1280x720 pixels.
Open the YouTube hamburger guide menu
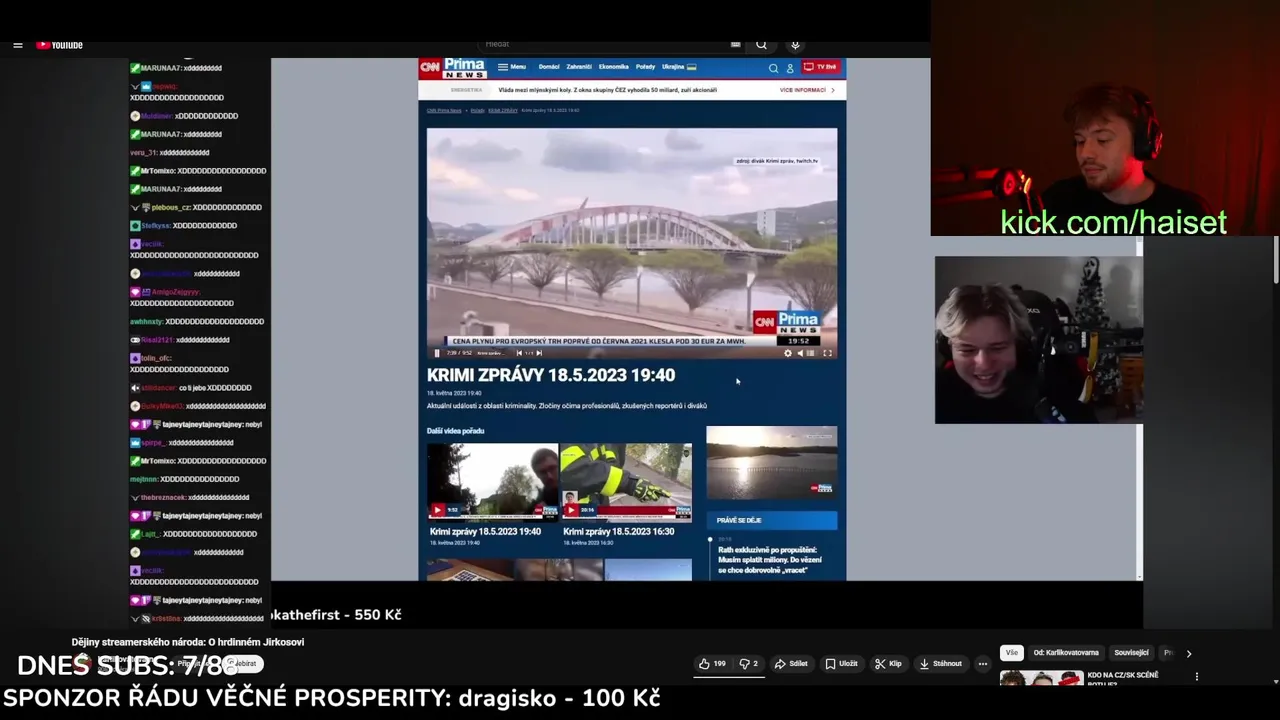click(x=17, y=45)
